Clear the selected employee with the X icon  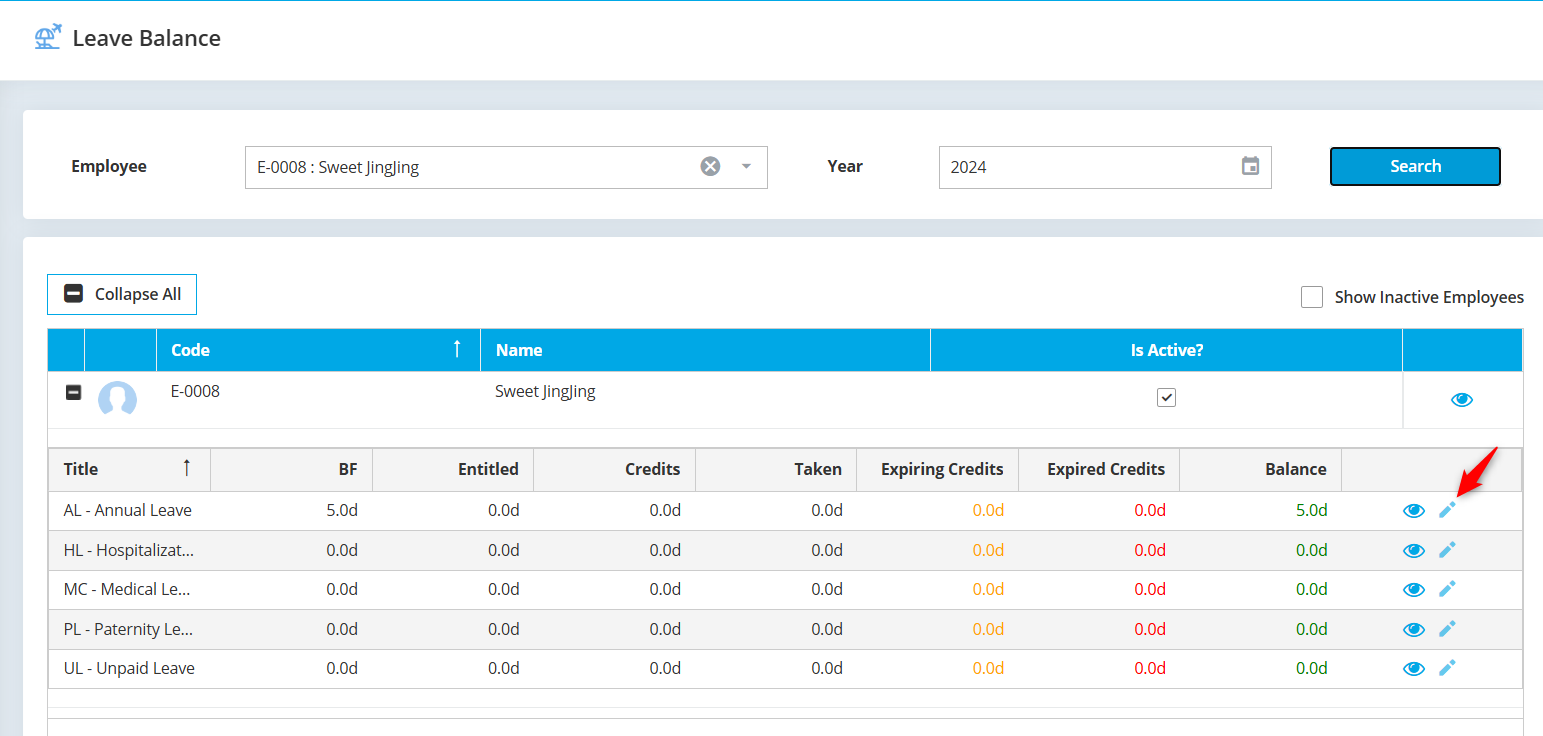coord(710,166)
